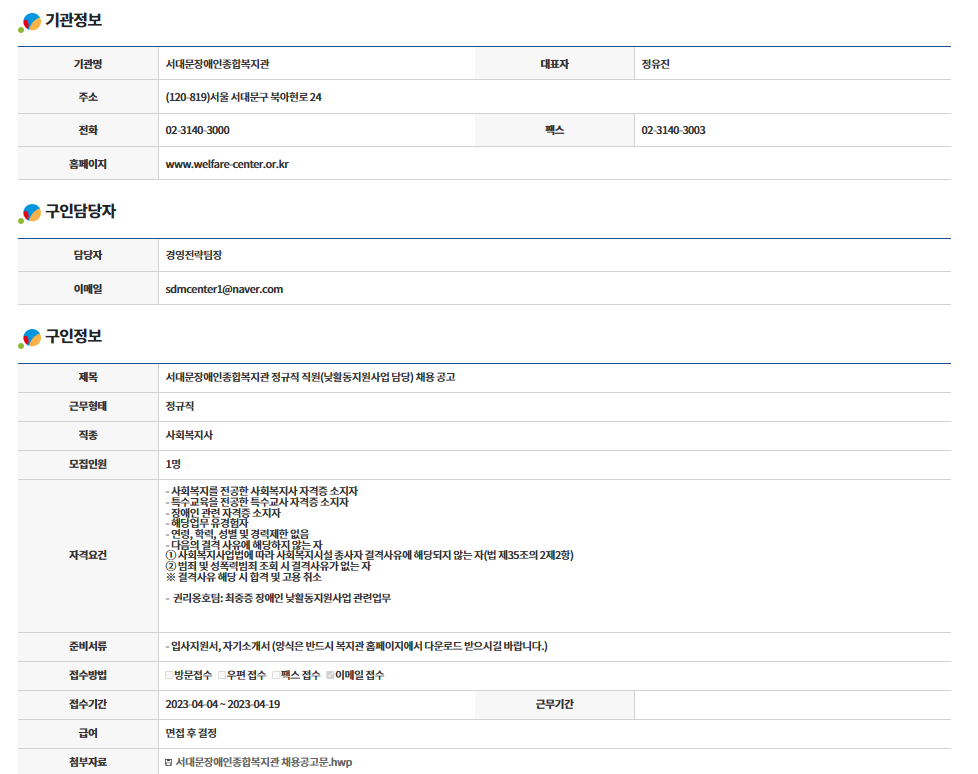This screenshot has height=774, width=978.
Task: Click the application period 2023-04-04 ~ 2023-04-19
Action: point(223,704)
